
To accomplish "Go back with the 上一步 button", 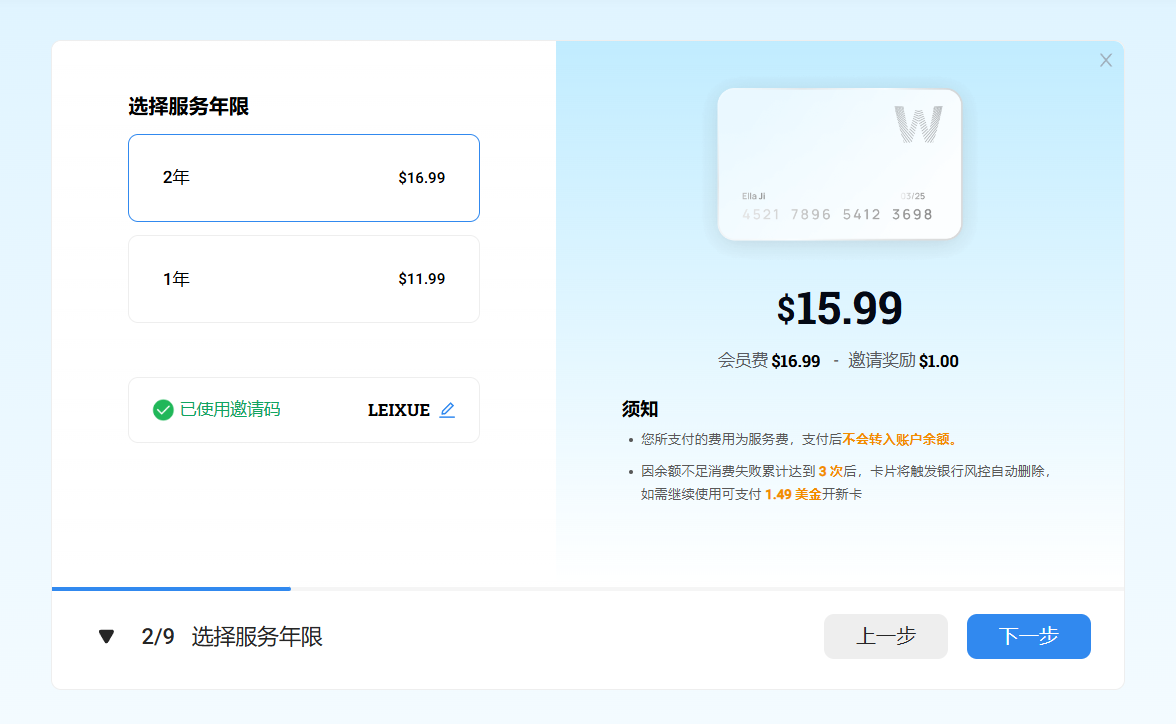I will [x=885, y=636].
